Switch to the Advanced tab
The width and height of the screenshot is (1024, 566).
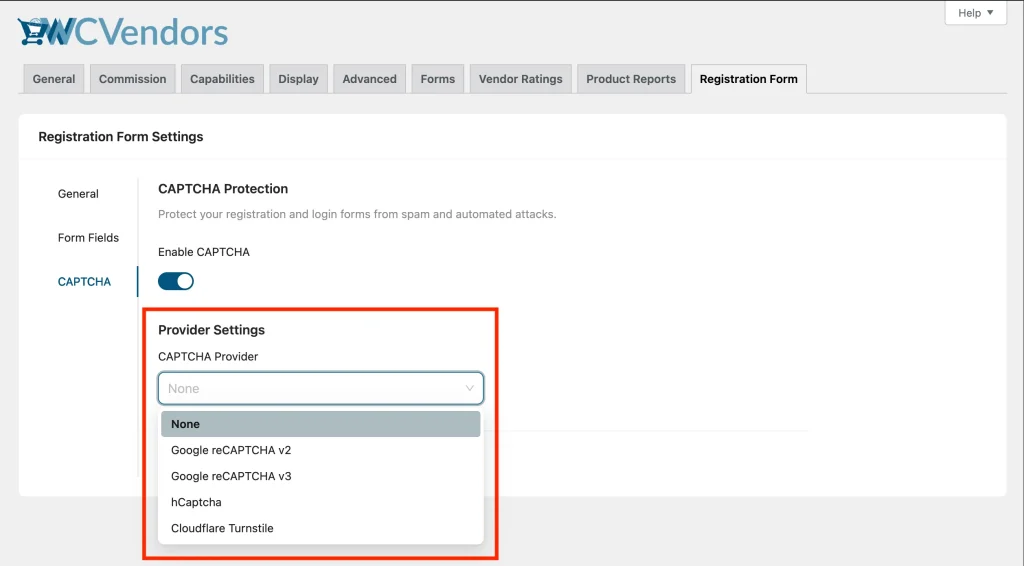[369, 79]
